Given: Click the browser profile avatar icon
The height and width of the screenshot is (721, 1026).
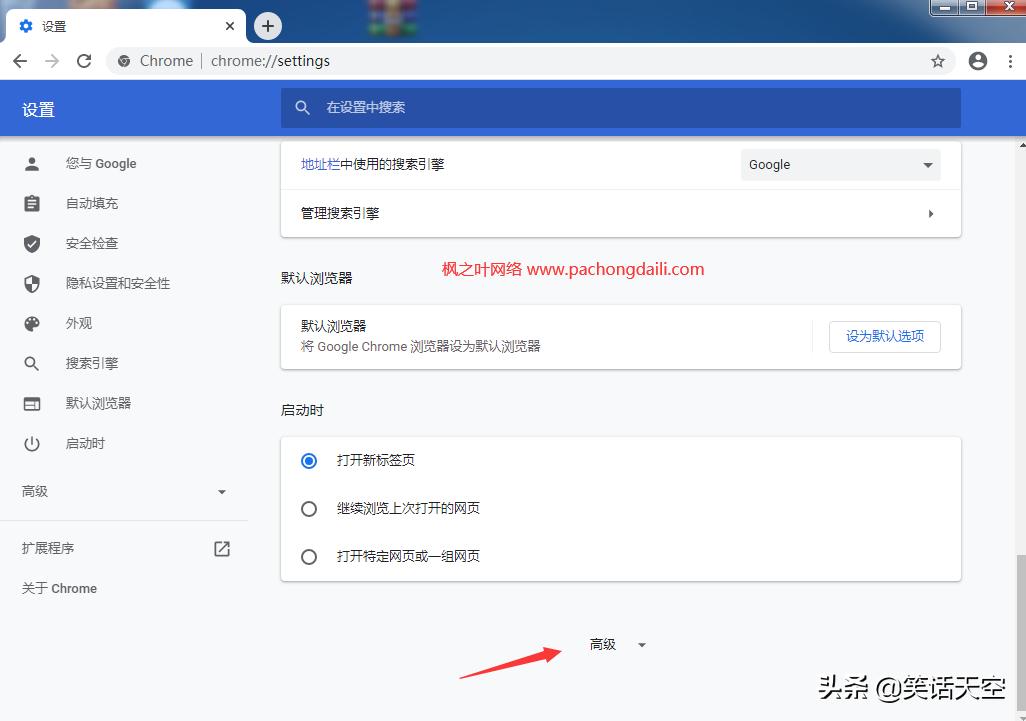Looking at the screenshot, I should pos(978,61).
